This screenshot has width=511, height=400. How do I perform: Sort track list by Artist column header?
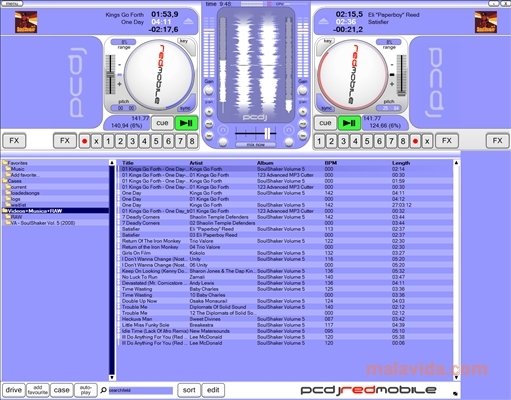click(196, 163)
